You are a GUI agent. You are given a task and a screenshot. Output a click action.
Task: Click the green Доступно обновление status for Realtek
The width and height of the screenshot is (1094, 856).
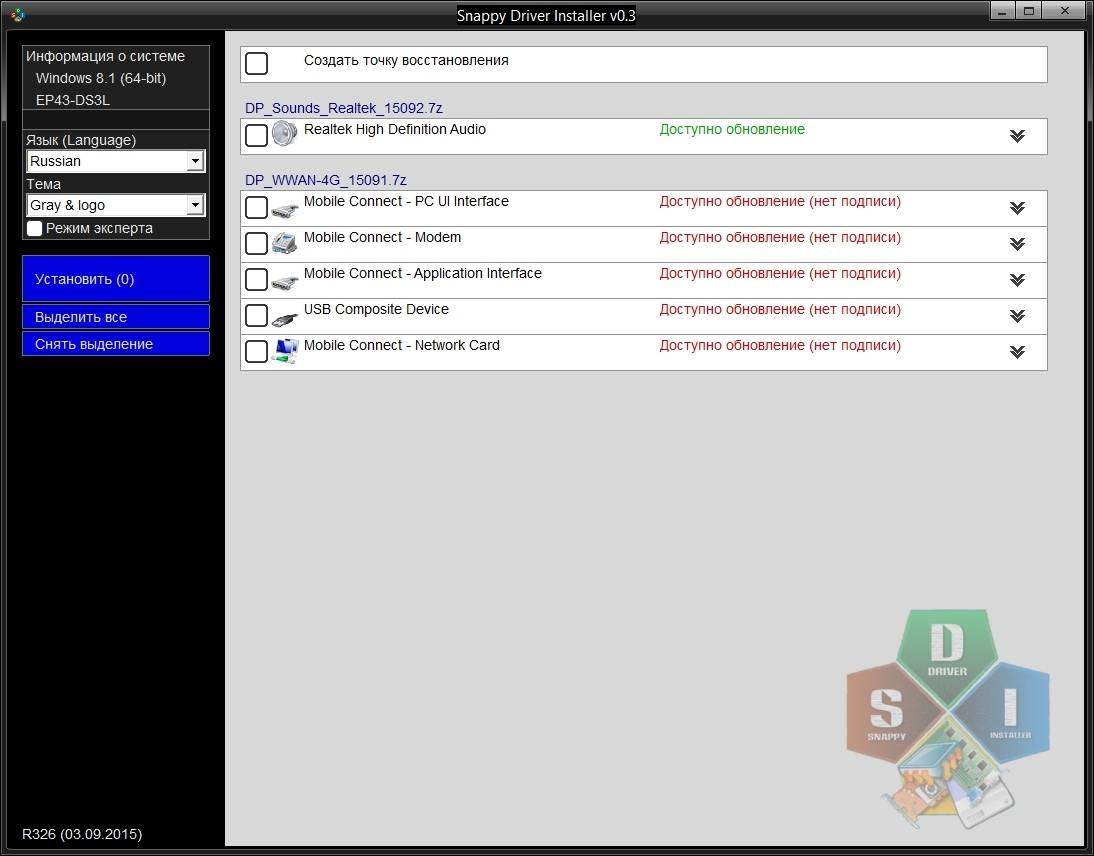732,129
